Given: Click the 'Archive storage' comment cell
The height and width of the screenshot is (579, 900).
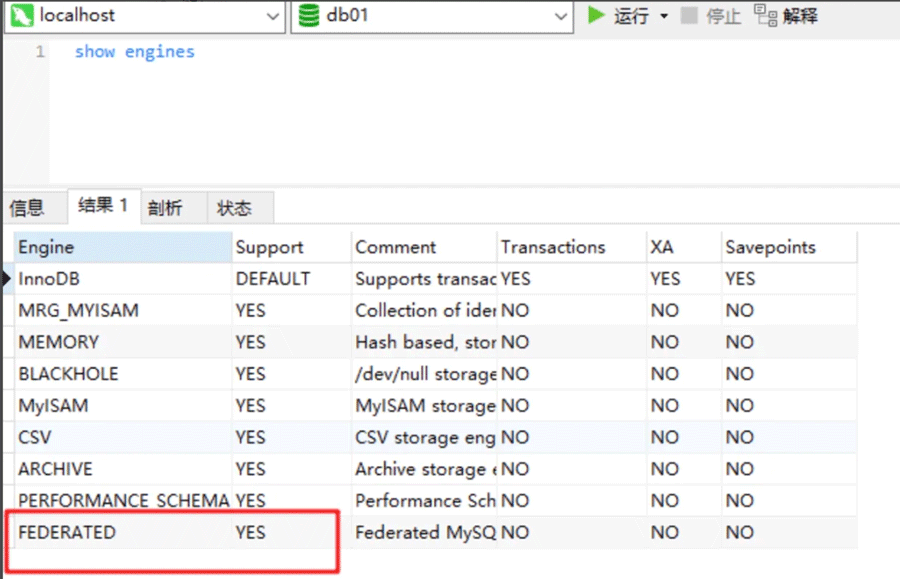Looking at the screenshot, I should (x=424, y=469).
